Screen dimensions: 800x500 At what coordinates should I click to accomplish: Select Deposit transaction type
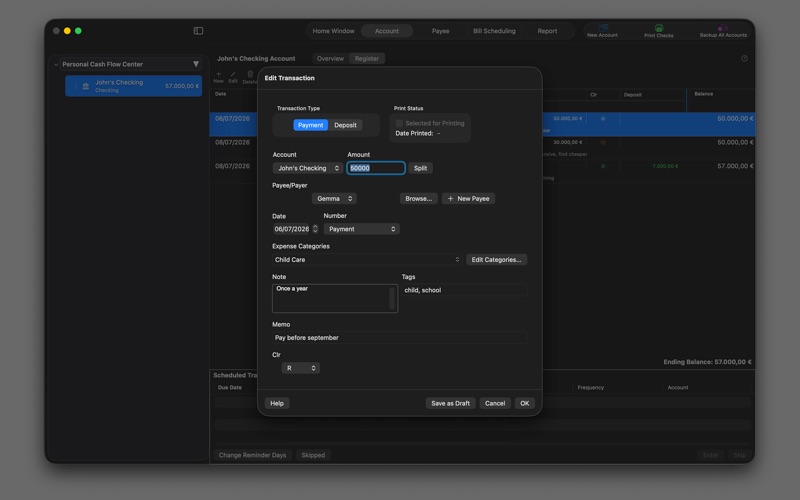click(x=345, y=125)
